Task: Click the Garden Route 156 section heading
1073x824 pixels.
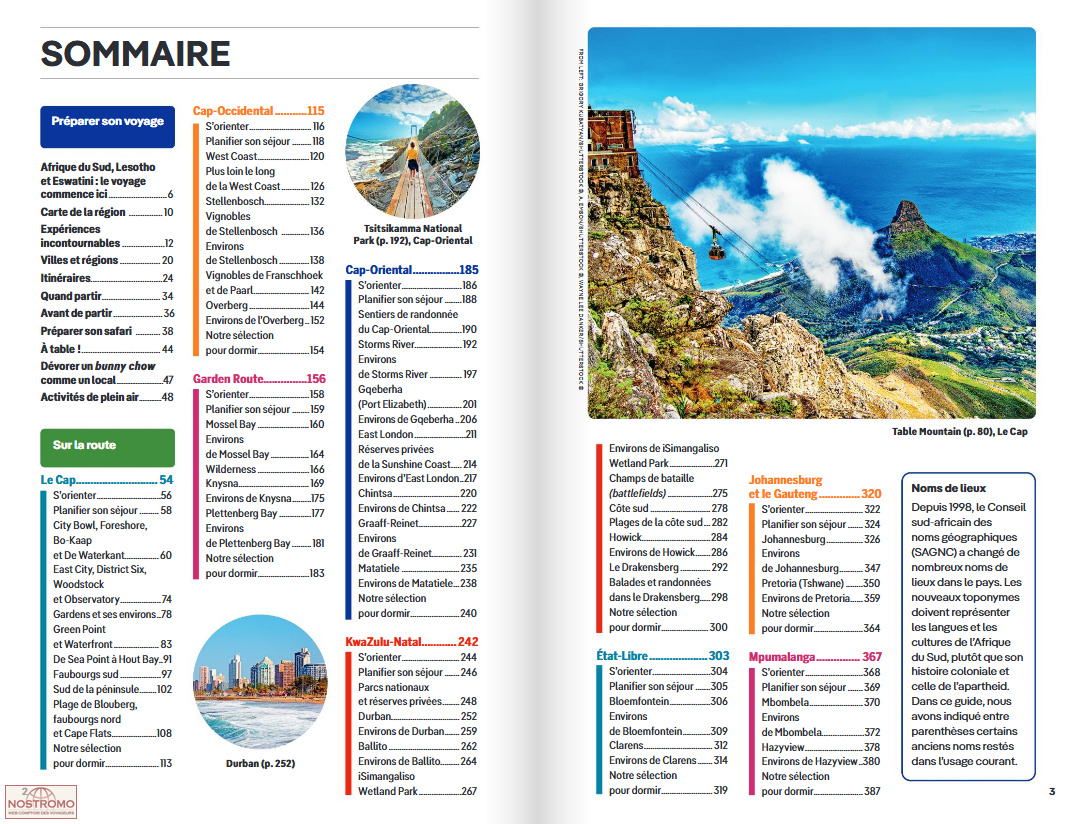Action: pos(259,379)
